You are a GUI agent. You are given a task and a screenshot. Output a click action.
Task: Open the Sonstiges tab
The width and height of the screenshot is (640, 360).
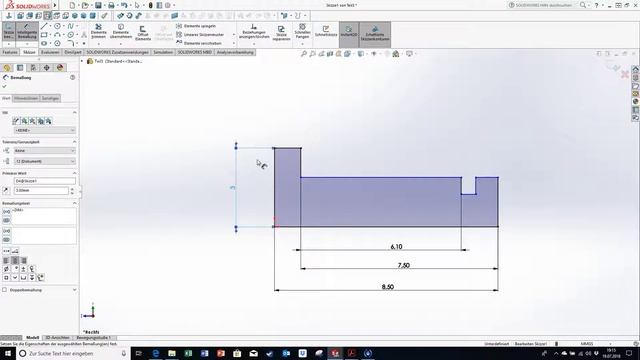[50, 98]
